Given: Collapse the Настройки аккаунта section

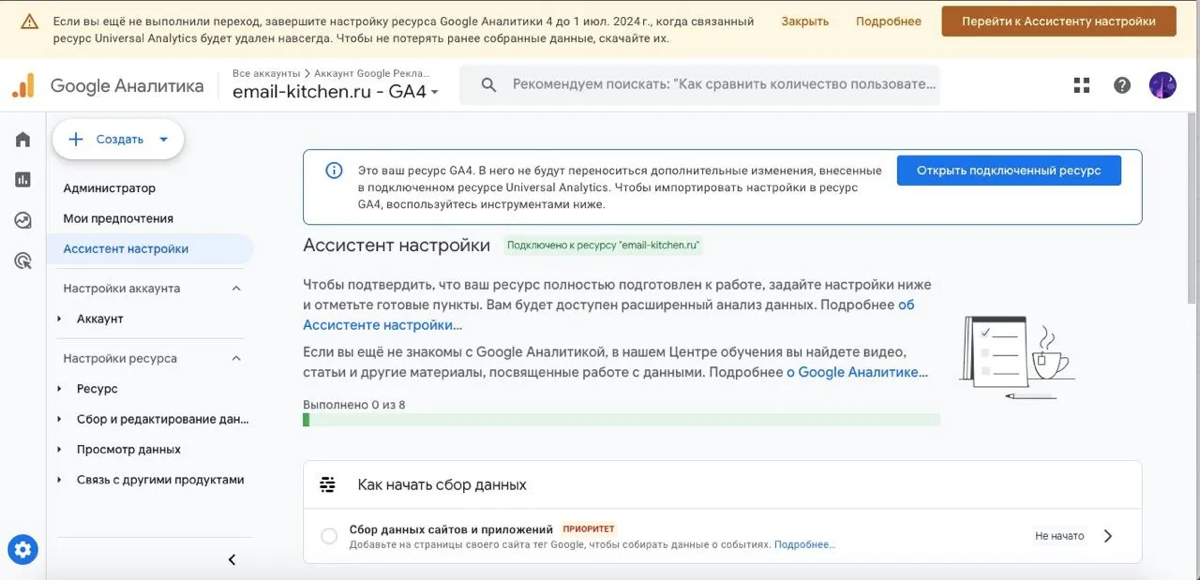Looking at the screenshot, I should (x=237, y=288).
